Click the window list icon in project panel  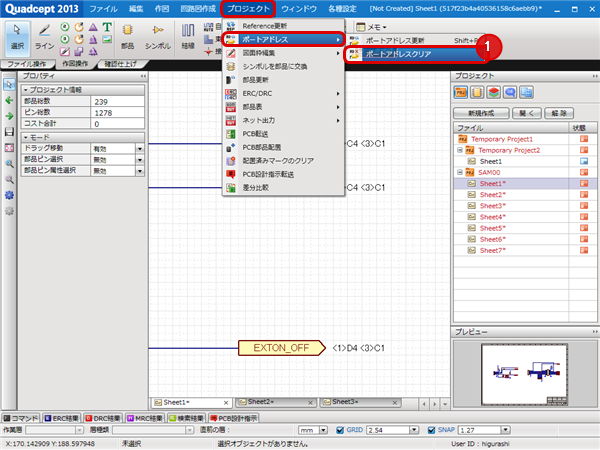coord(527,92)
